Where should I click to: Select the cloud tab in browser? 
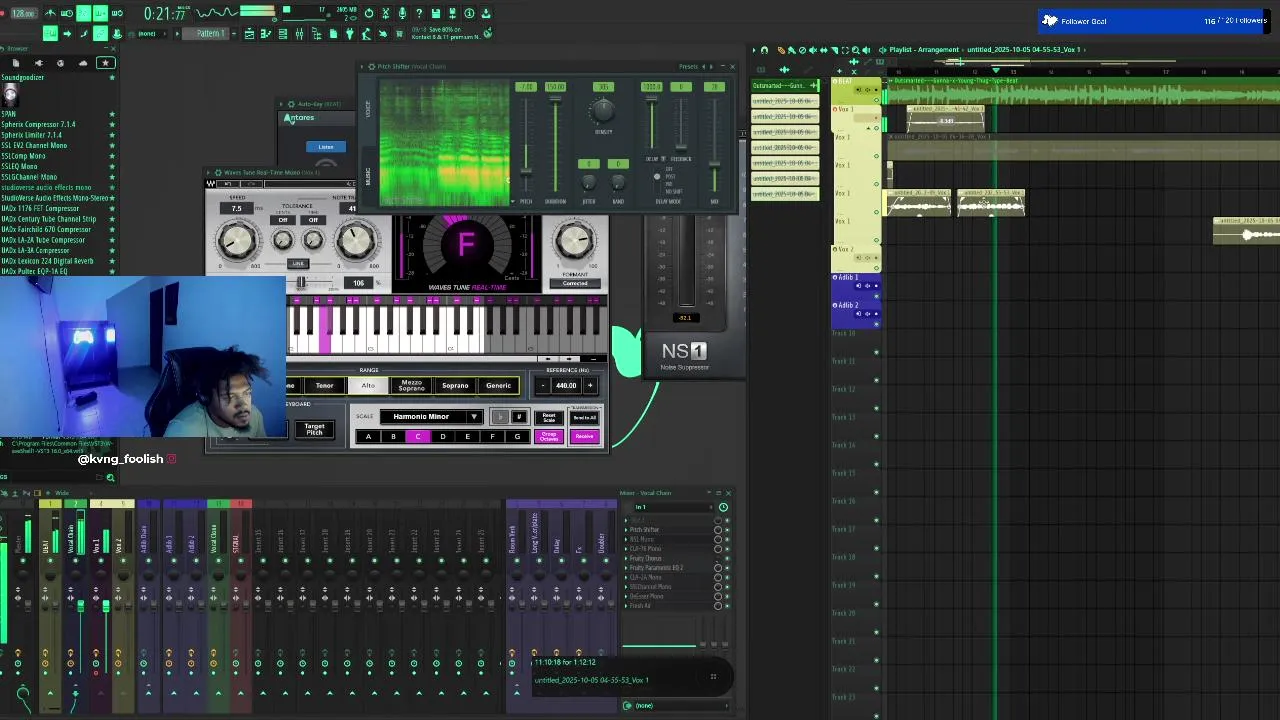tap(83, 62)
